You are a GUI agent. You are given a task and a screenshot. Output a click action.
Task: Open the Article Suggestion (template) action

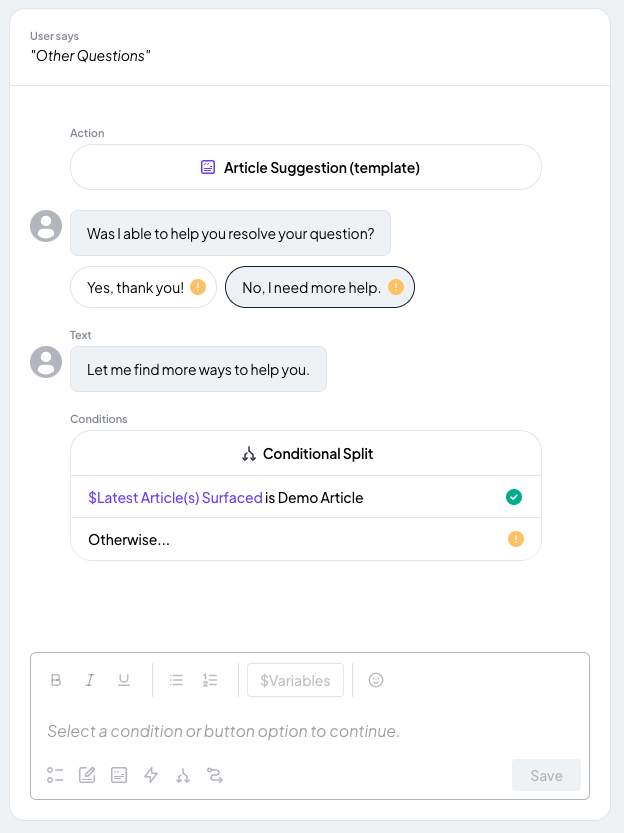pos(306,167)
